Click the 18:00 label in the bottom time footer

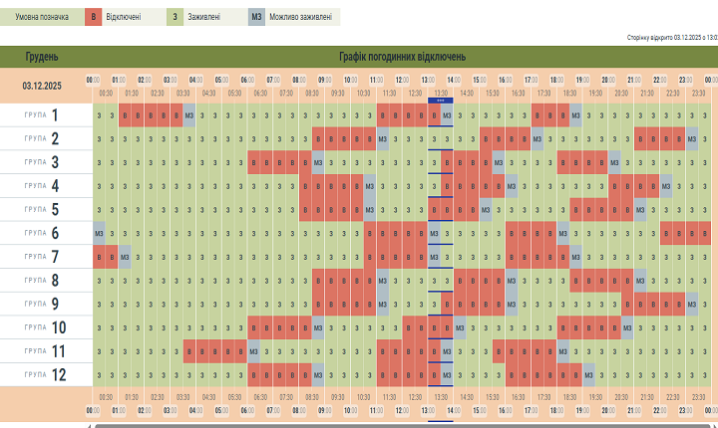pyautogui.click(x=556, y=410)
